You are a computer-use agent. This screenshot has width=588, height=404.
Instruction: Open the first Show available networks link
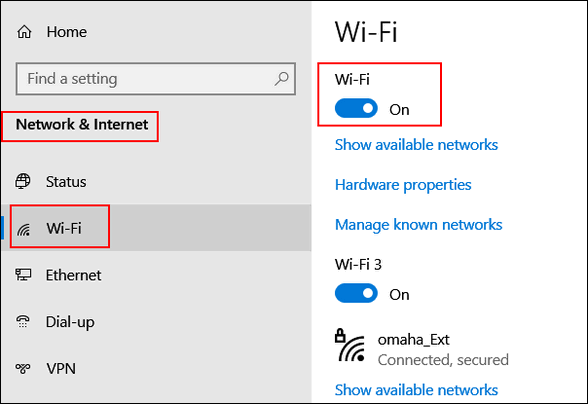tap(416, 145)
